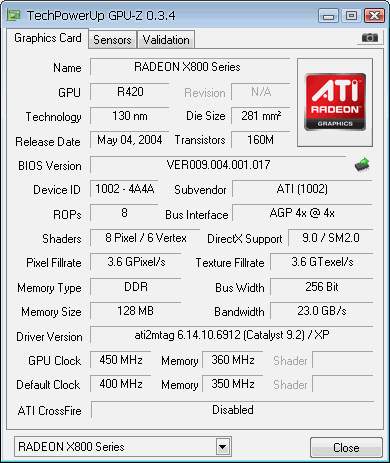Click the ATI CrossFire label

(x=50, y=411)
